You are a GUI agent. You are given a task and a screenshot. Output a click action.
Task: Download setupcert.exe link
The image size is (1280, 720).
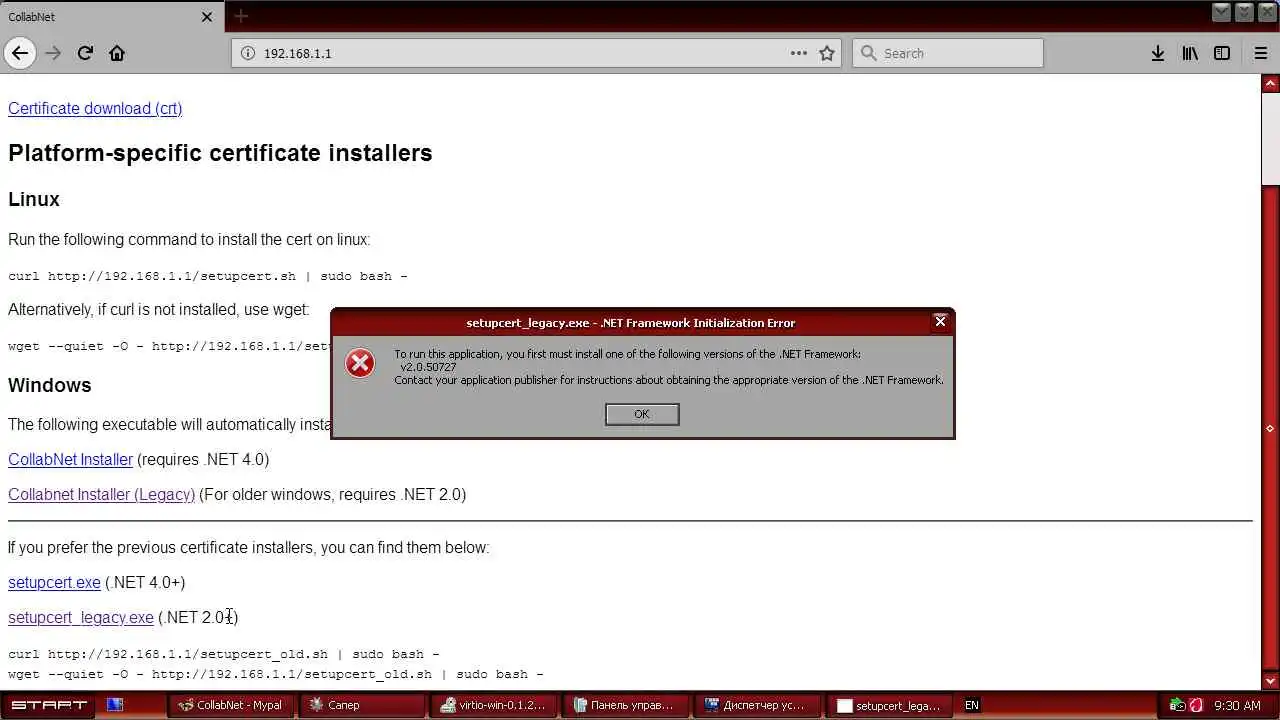tap(54, 582)
